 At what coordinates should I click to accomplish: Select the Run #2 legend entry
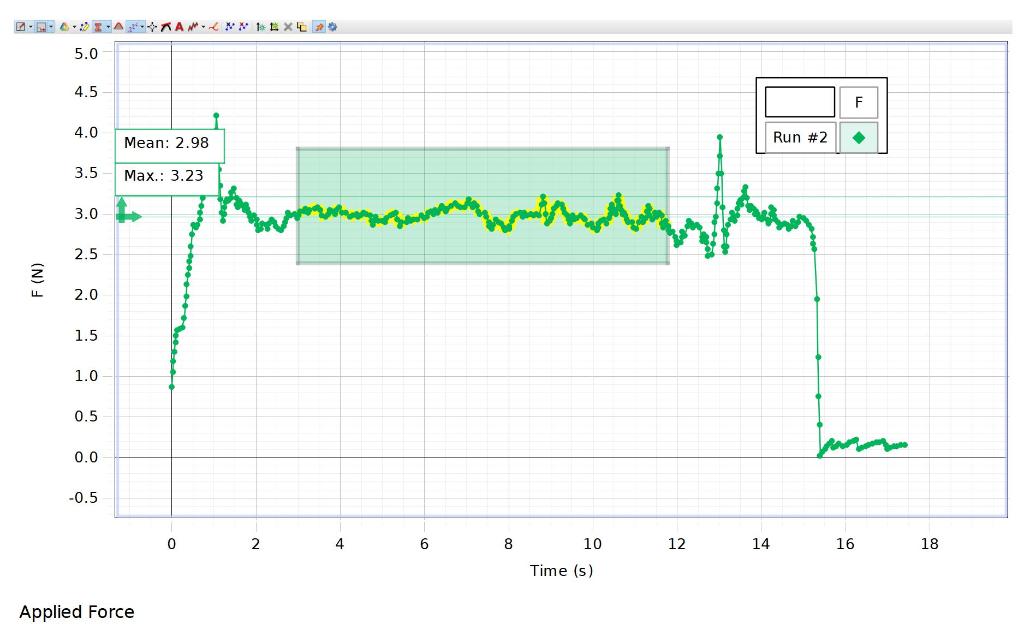[x=799, y=138]
